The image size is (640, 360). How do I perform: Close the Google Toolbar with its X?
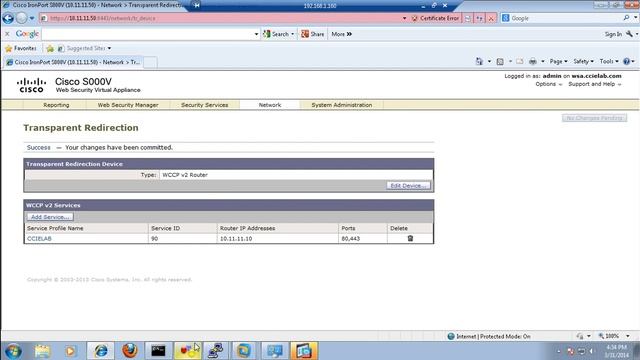tap(7, 34)
